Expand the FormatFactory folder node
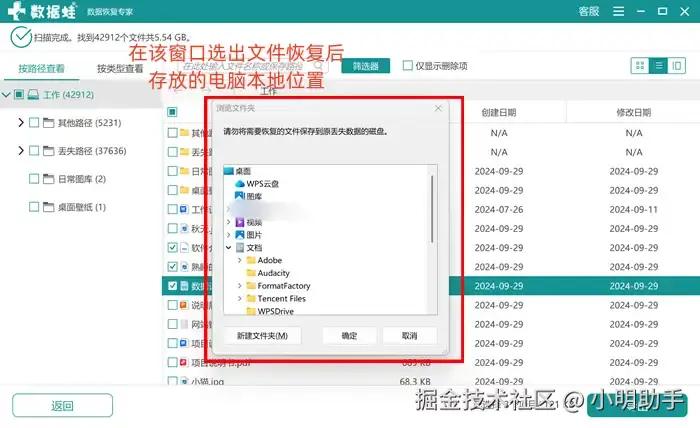Image resolution: width=700 pixels, height=428 pixels. click(x=240, y=285)
